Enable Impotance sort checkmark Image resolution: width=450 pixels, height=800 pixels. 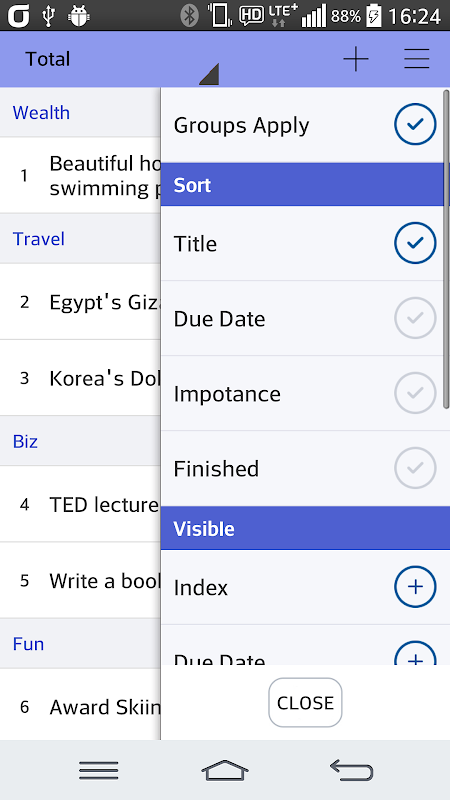pos(415,393)
